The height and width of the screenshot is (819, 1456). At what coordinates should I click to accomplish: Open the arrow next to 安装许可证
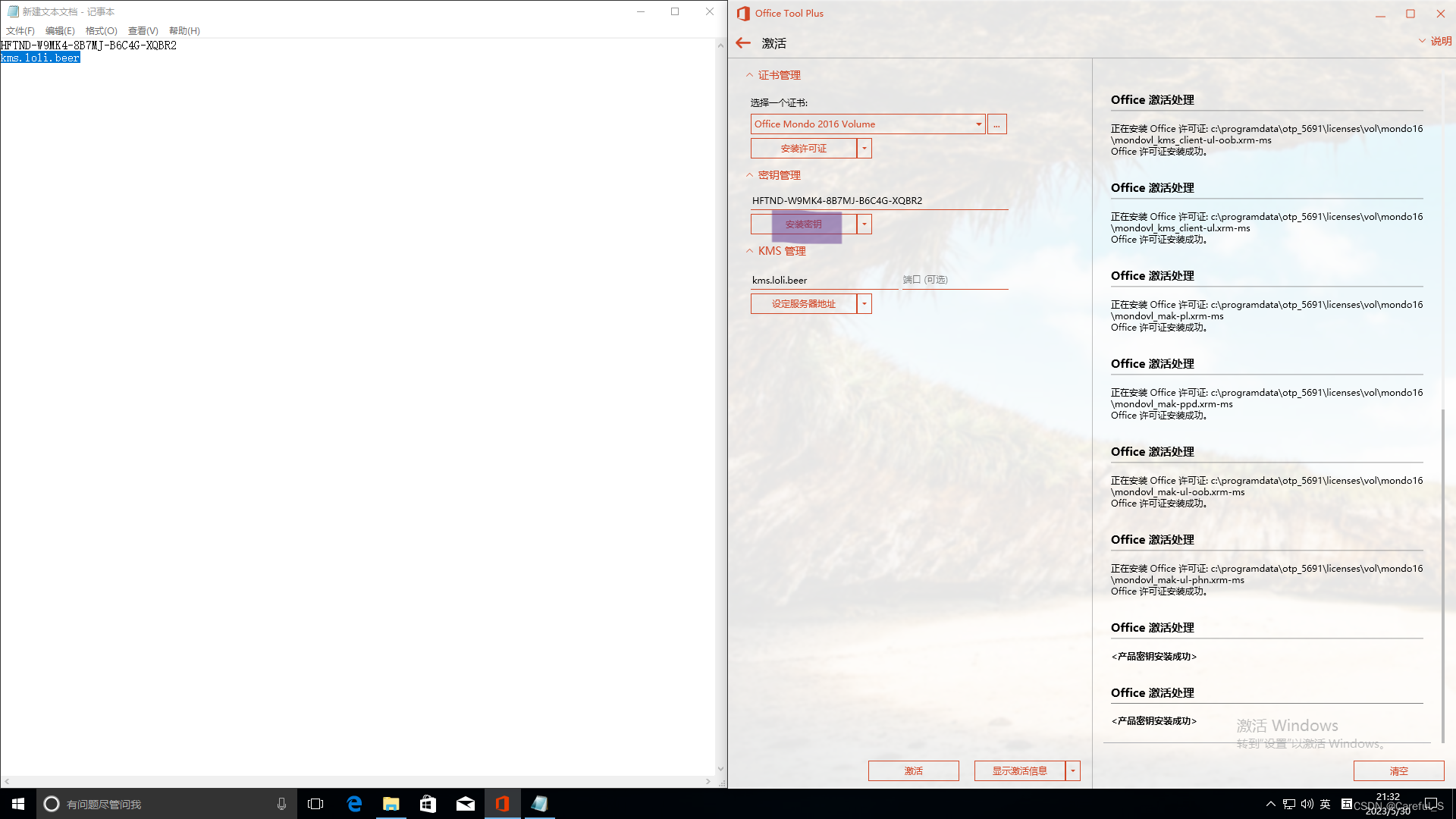[x=864, y=149]
